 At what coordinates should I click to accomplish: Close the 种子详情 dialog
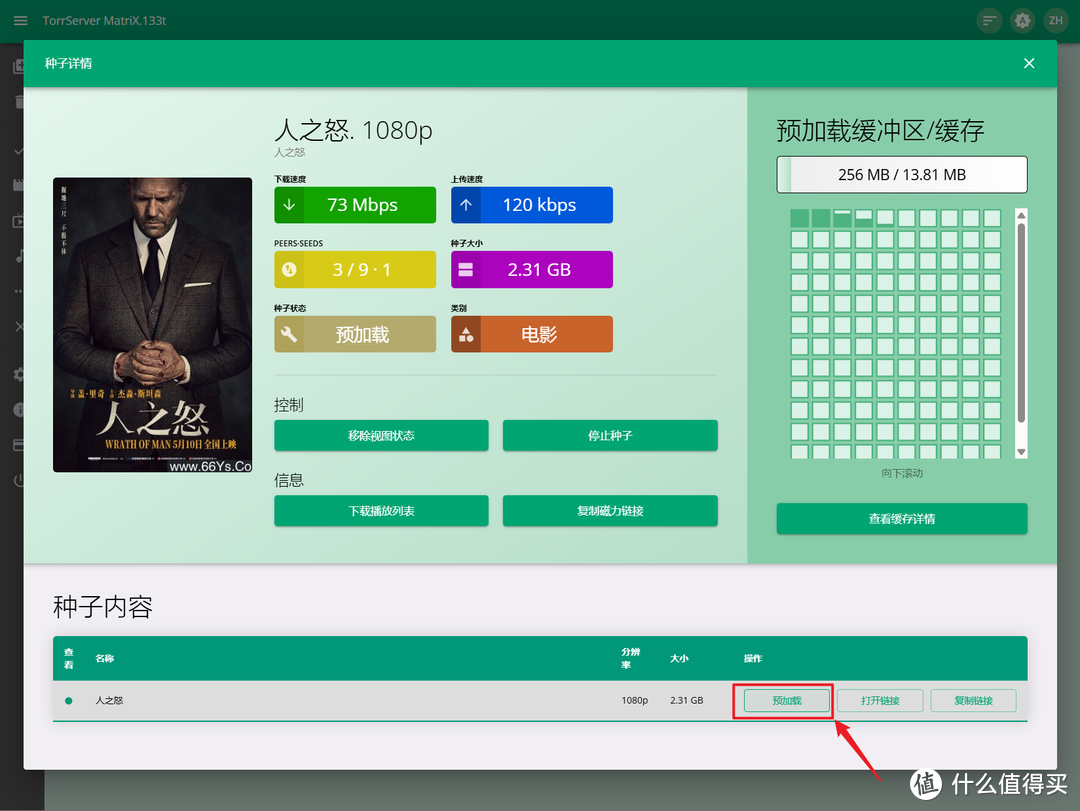tap(1029, 63)
